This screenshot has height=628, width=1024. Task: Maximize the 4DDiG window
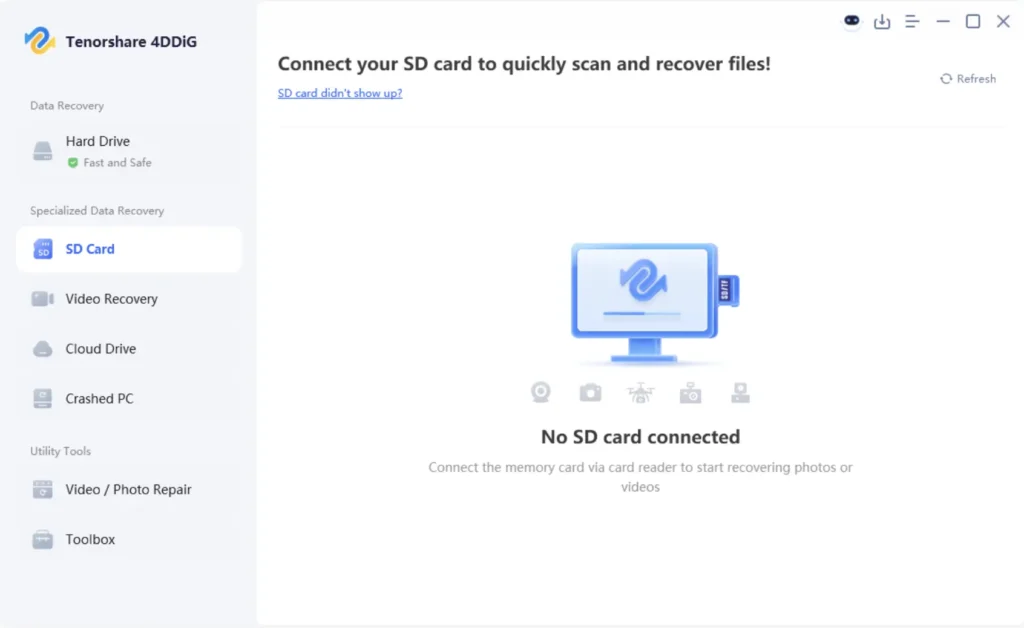973,21
